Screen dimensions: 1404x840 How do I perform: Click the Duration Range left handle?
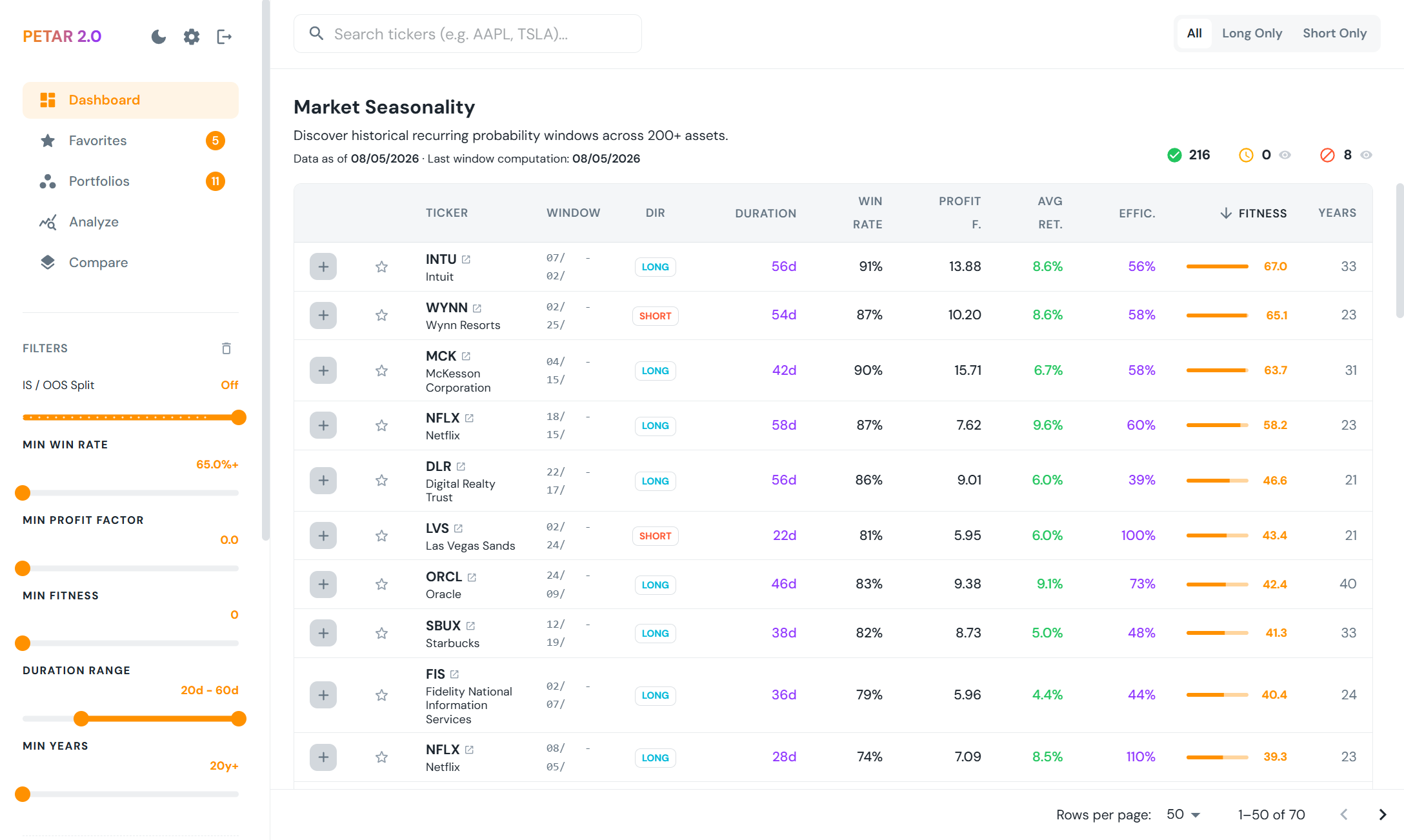pyautogui.click(x=81, y=719)
